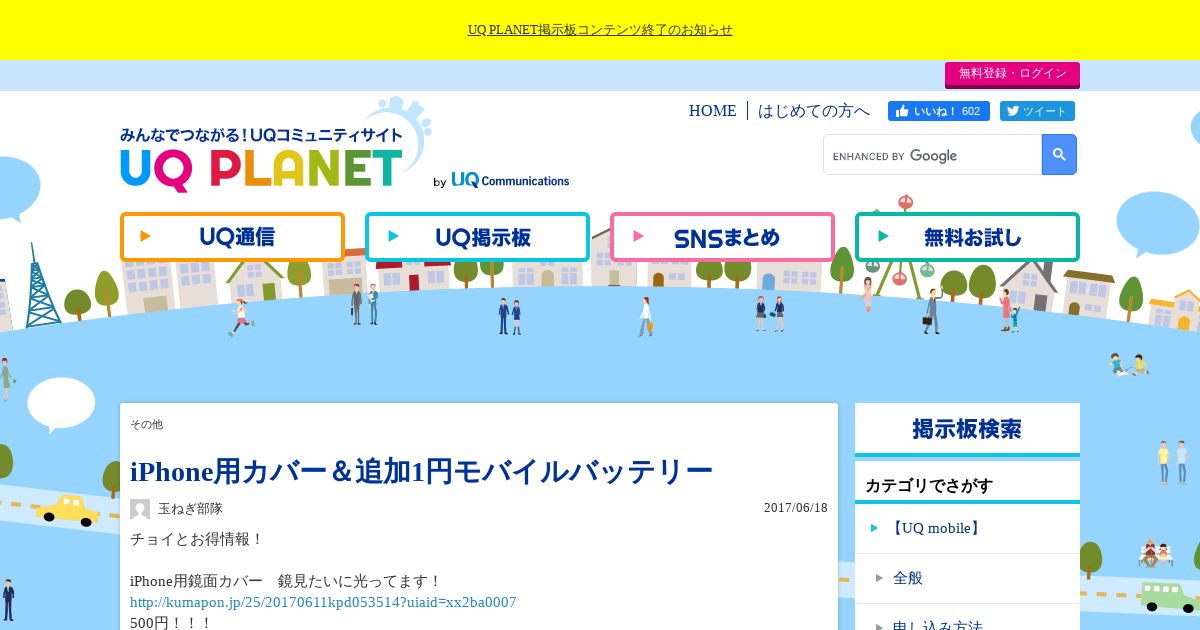Open the SNSまとめ navigation tab
This screenshot has height=630, width=1200.
pyautogui.click(x=722, y=237)
